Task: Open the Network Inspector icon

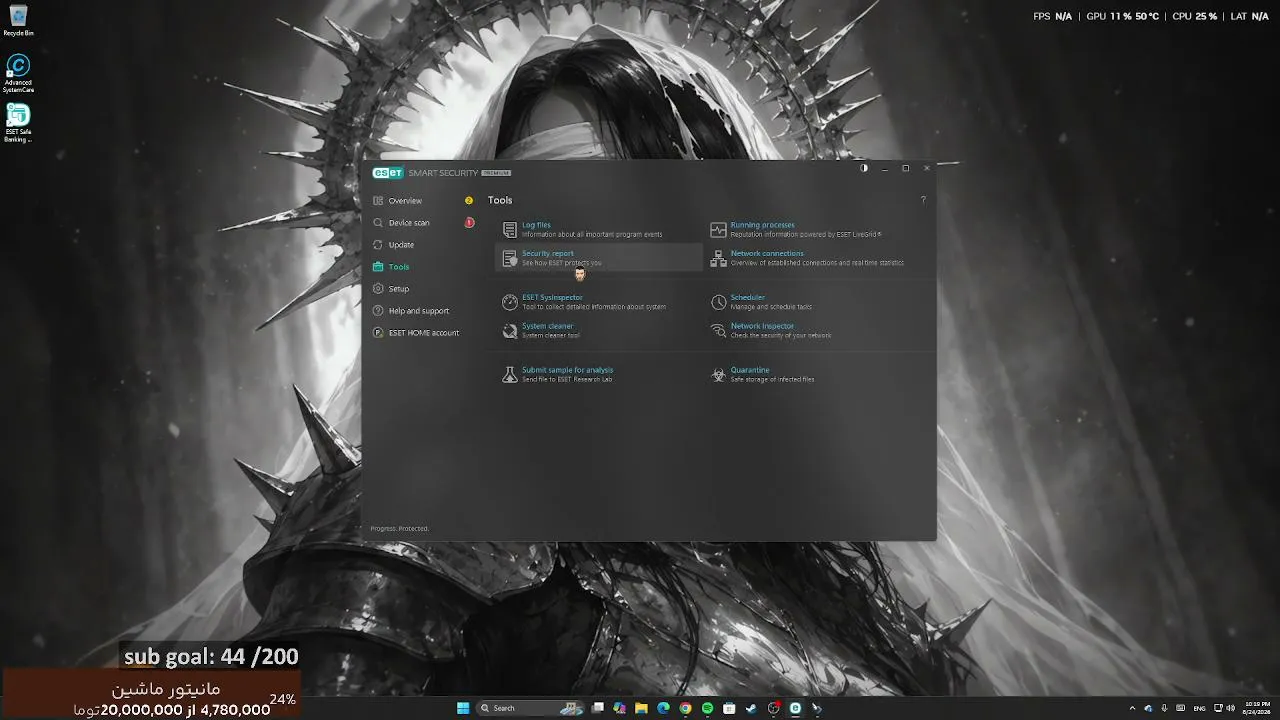Action: point(718,330)
